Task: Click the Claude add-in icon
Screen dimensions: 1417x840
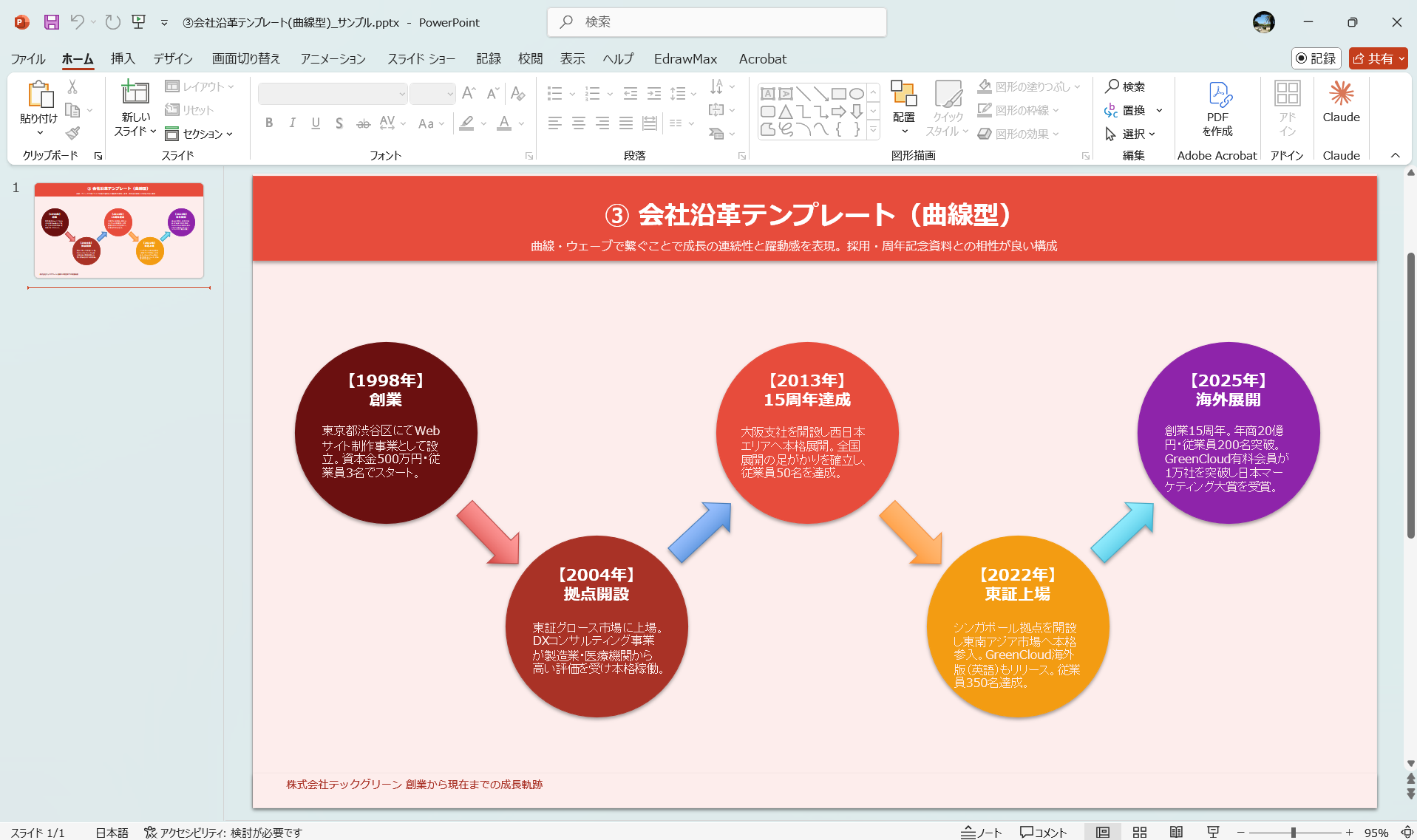Action: pos(1341,93)
